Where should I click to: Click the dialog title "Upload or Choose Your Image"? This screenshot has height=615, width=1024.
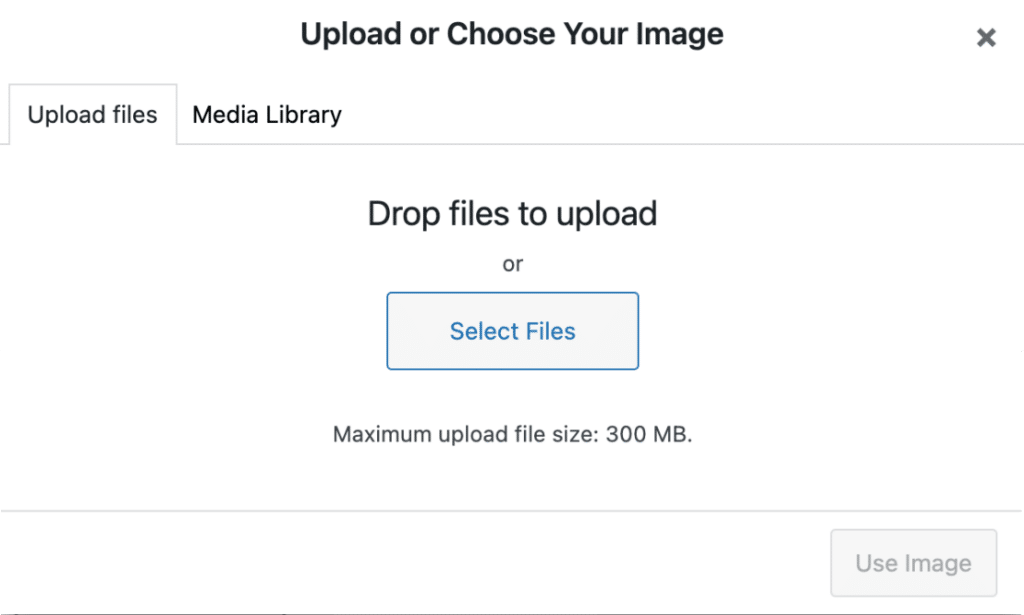click(512, 35)
